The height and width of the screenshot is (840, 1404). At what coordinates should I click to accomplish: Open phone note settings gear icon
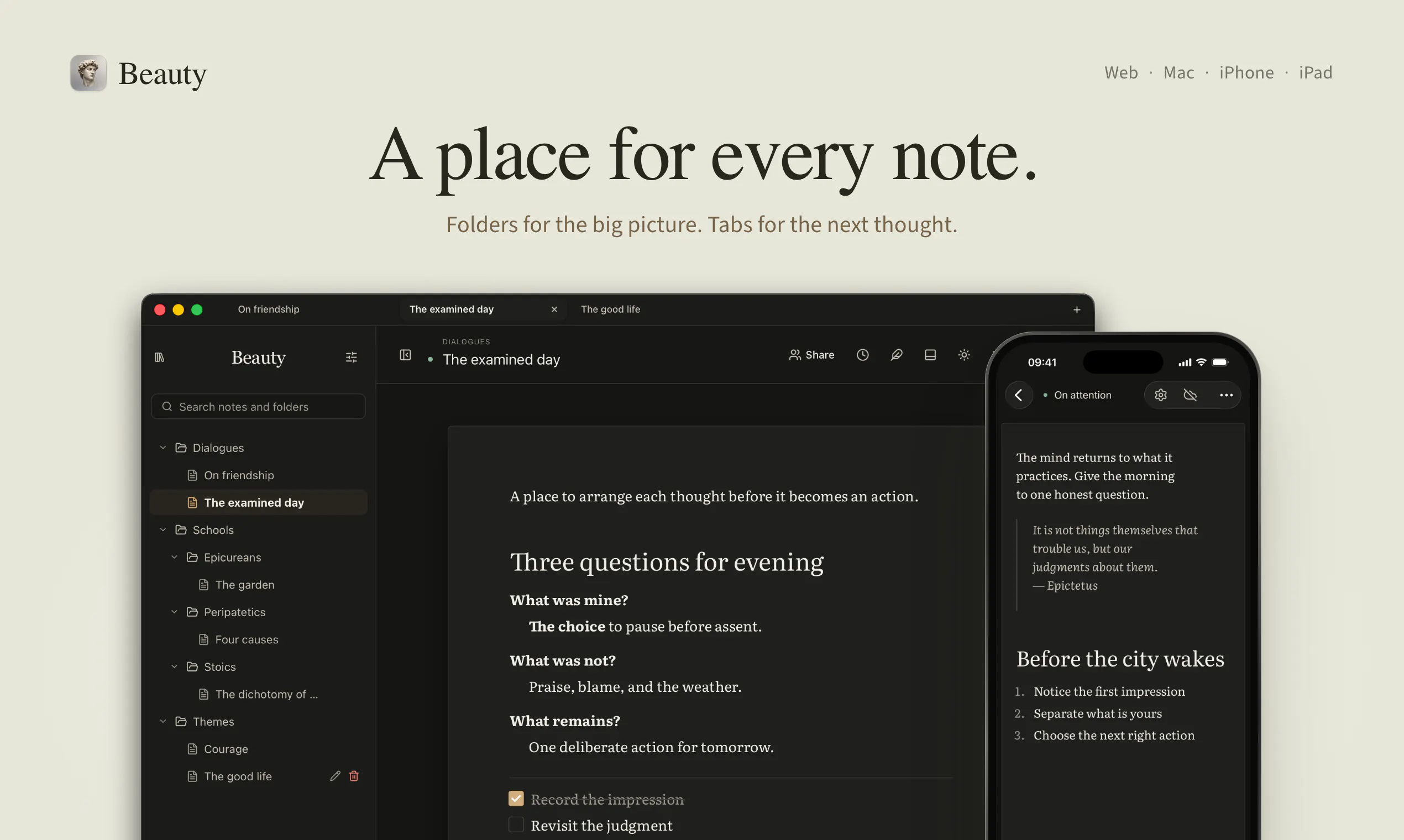click(1161, 395)
